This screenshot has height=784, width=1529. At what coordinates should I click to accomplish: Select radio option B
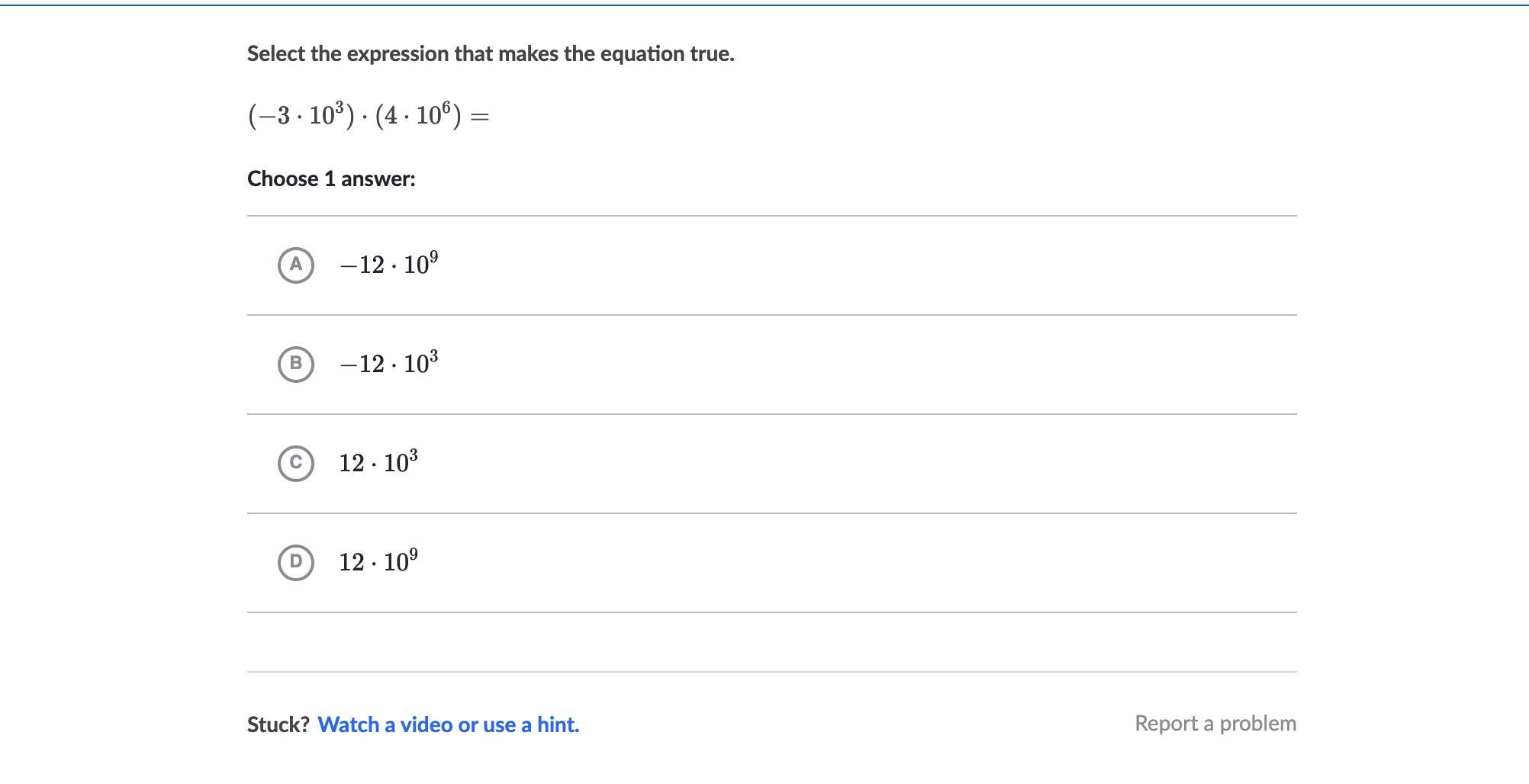click(x=296, y=364)
